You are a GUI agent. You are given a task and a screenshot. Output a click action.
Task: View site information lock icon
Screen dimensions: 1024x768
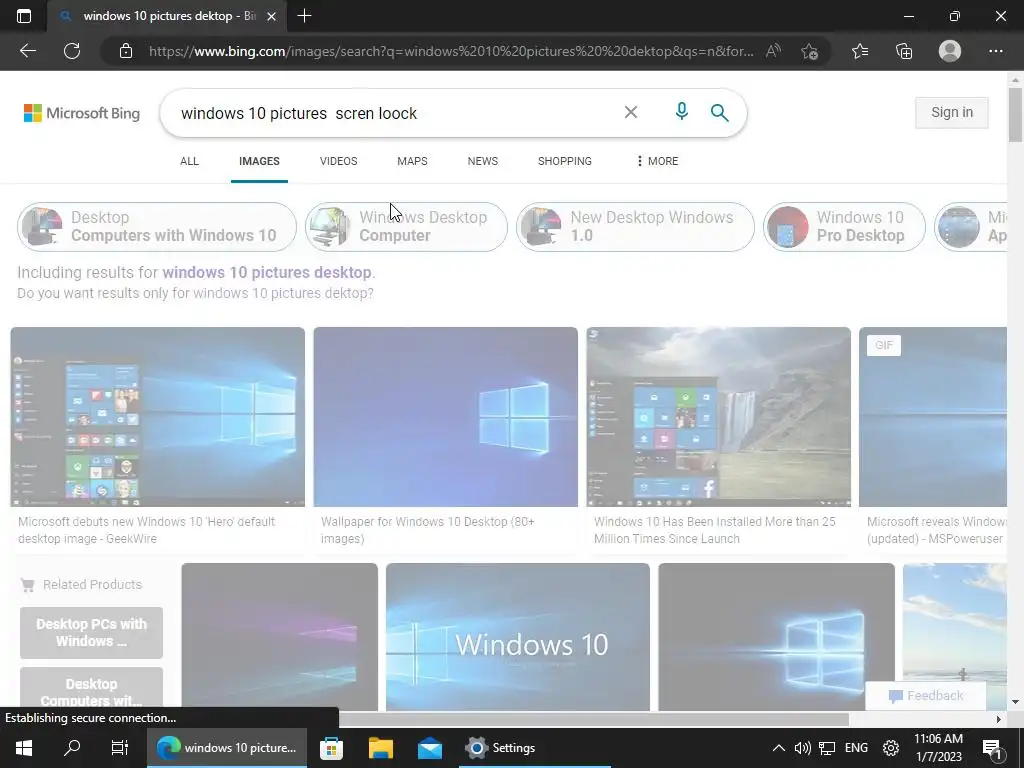(126, 51)
